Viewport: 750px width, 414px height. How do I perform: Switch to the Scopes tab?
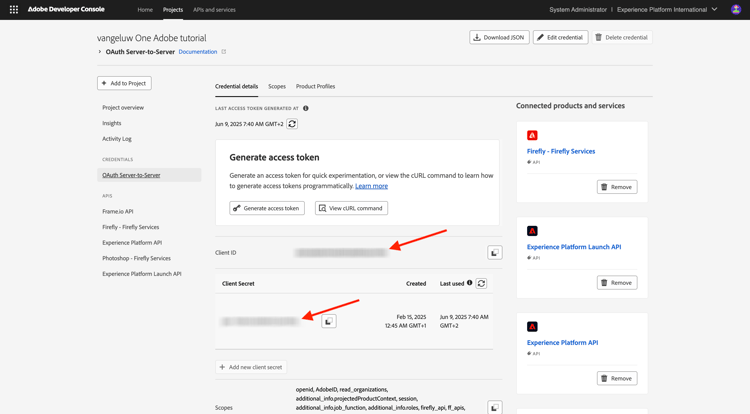pyautogui.click(x=277, y=87)
